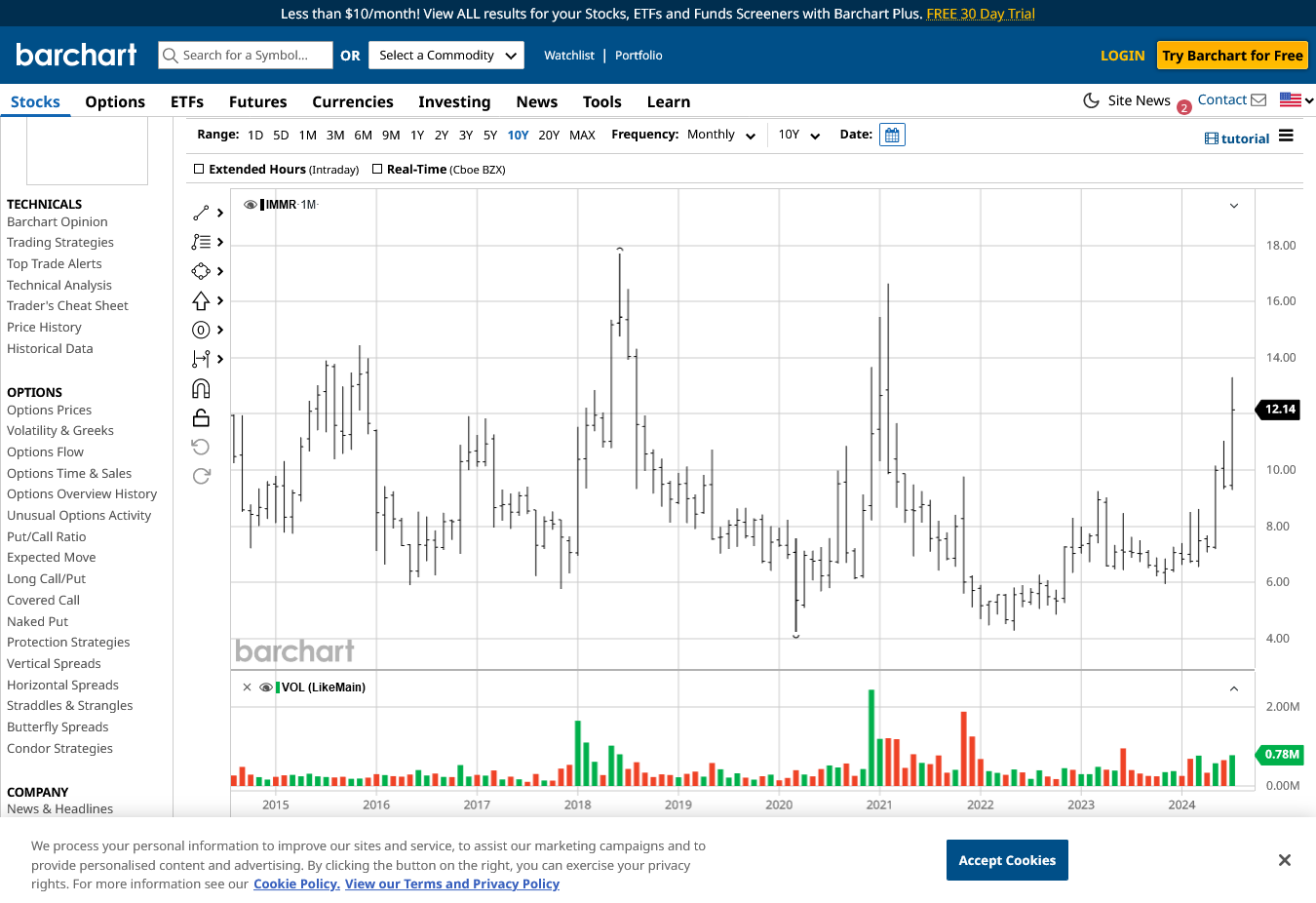Click the 12.14 current price label
Screen dimensions: 1316x903
[1279, 410]
